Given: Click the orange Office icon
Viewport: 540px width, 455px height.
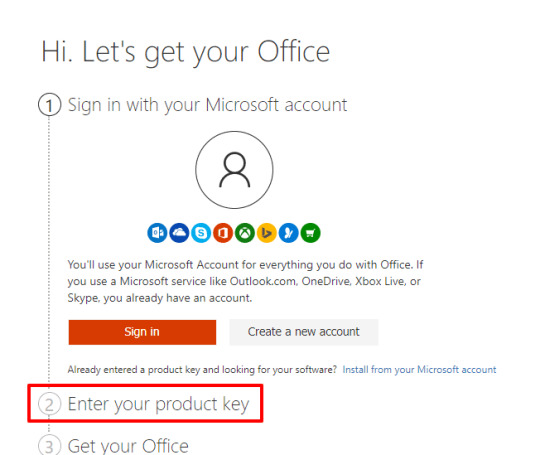Looking at the screenshot, I should click(x=223, y=233).
